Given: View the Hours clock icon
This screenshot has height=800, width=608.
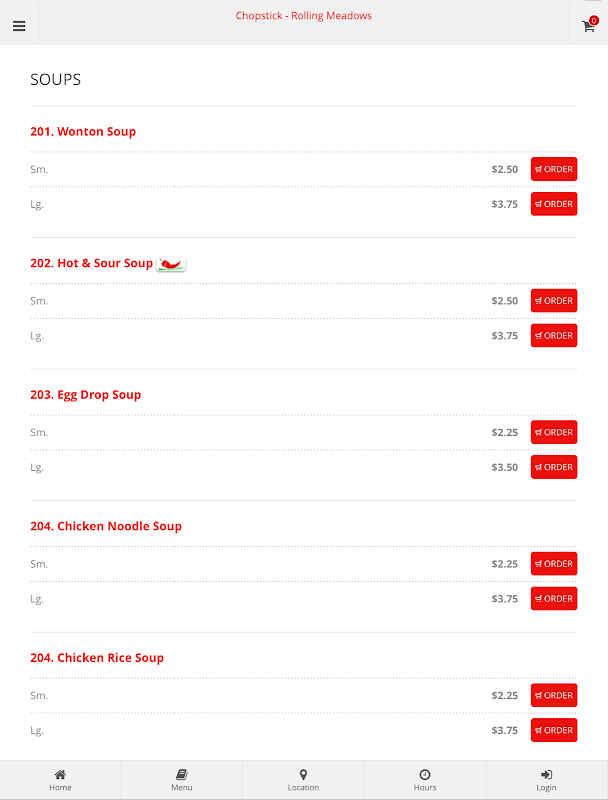Looking at the screenshot, I should (425, 774).
